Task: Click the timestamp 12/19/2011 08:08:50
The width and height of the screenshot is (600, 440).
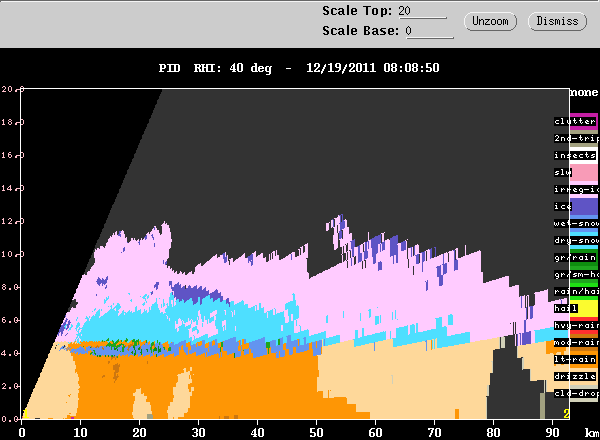Action: 373,68
